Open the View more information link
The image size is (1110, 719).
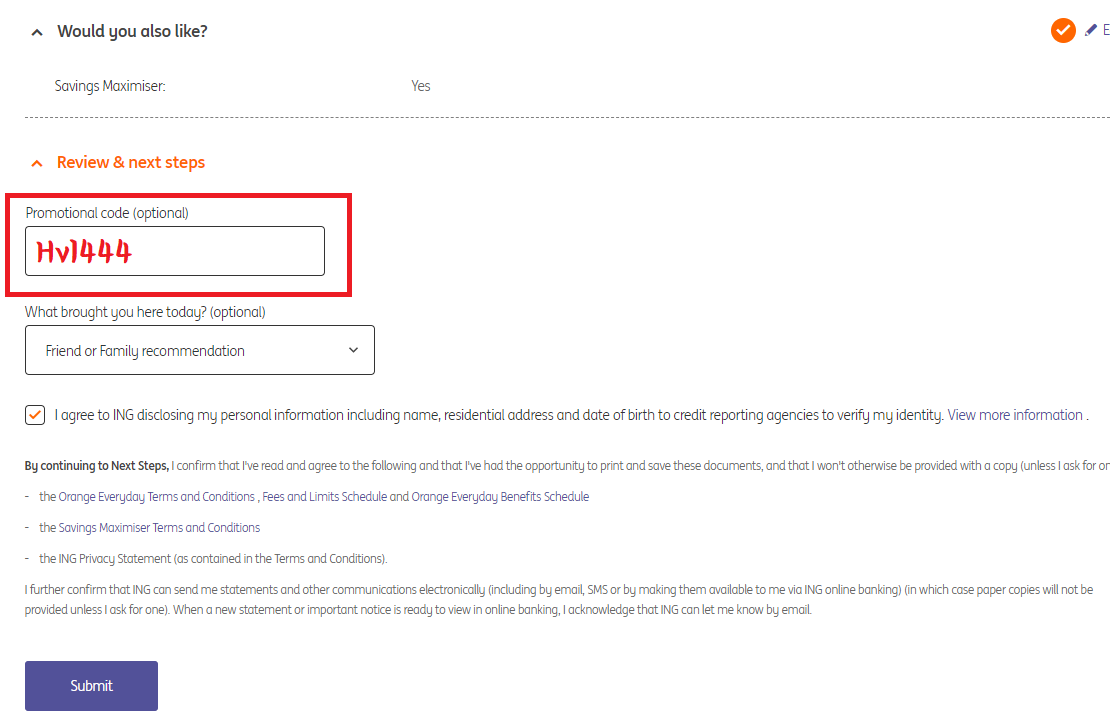1015,415
